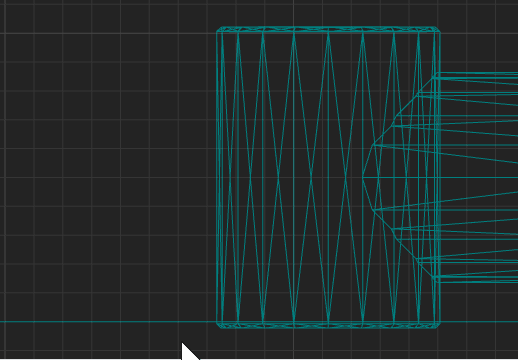
Task: Click the central horizontal line through the cone tip
Action: coord(440,178)
